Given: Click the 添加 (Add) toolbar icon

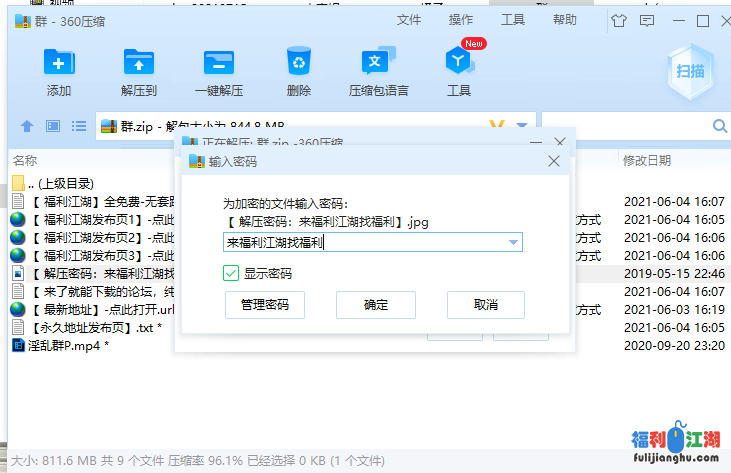Looking at the screenshot, I should tap(59, 62).
